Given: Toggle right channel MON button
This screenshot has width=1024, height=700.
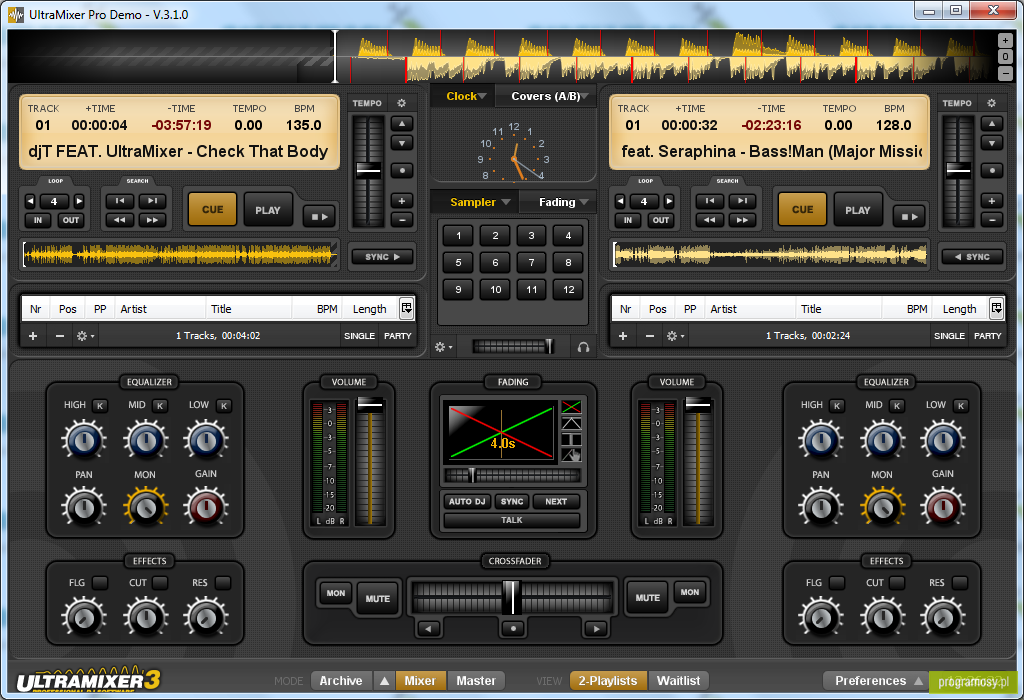Looking at the screenshot, I should tap(690, 592).
